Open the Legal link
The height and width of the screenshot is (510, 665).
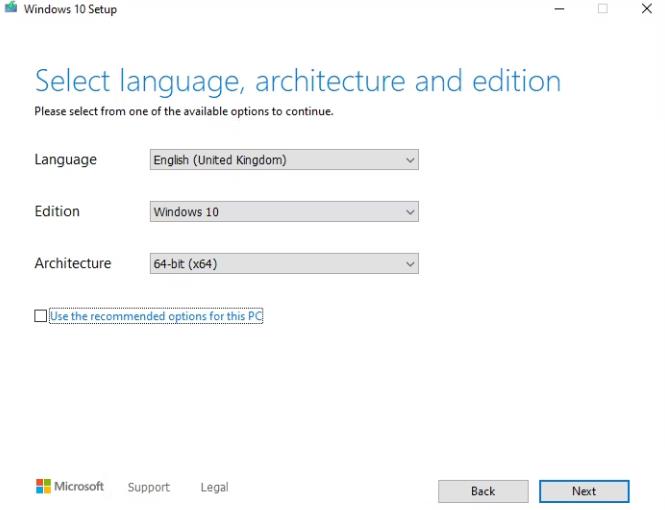pos(214,487)
